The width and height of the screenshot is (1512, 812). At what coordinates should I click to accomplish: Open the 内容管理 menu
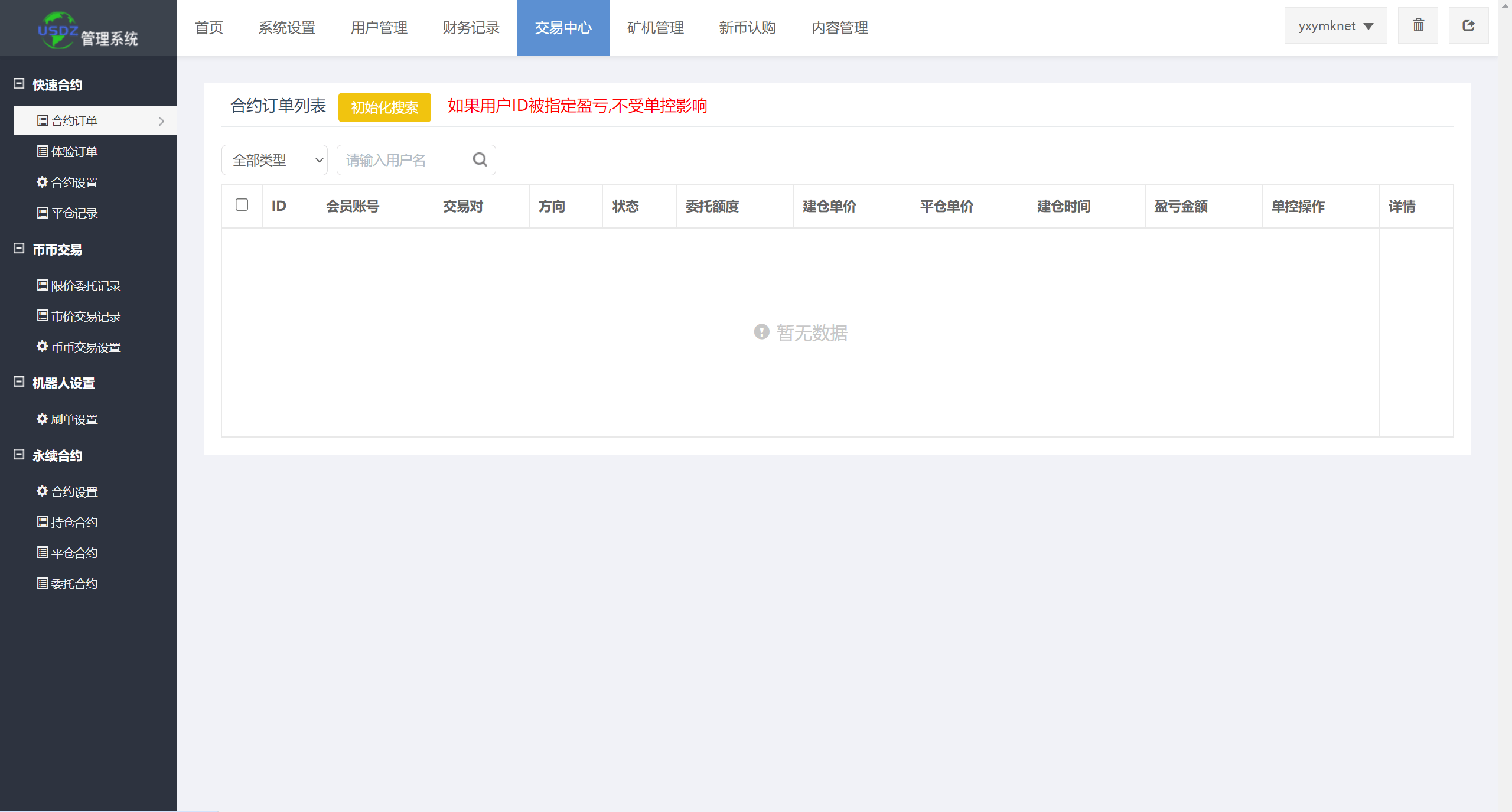click(840, 28)
